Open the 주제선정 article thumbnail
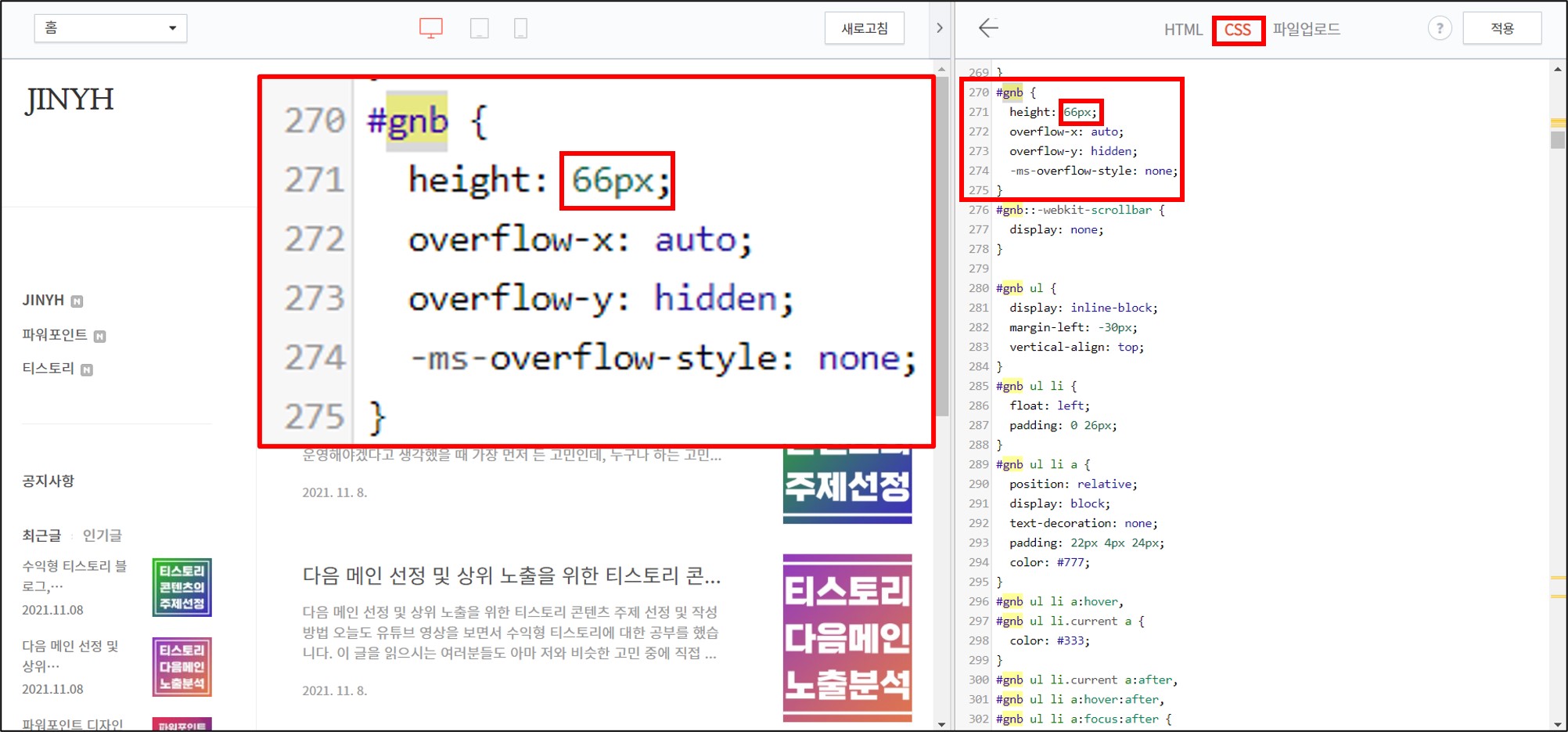The image size is (1568, 732). tap(847, 485)
